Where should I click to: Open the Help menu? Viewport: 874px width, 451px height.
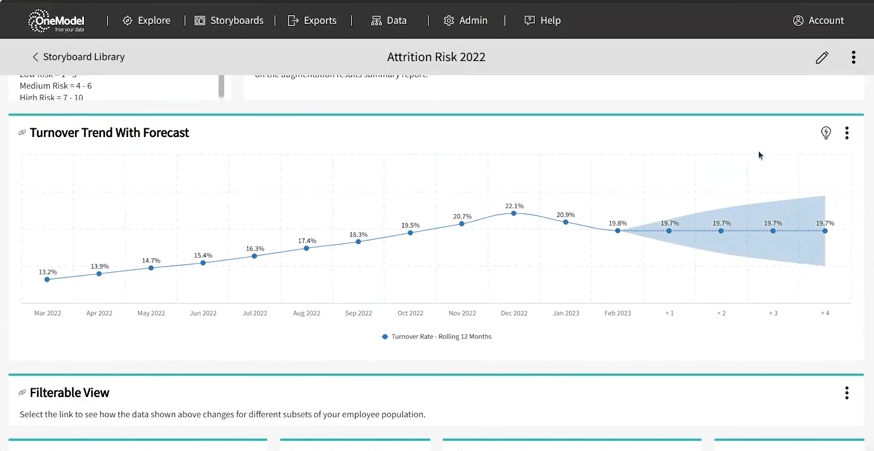click(542, 21)
